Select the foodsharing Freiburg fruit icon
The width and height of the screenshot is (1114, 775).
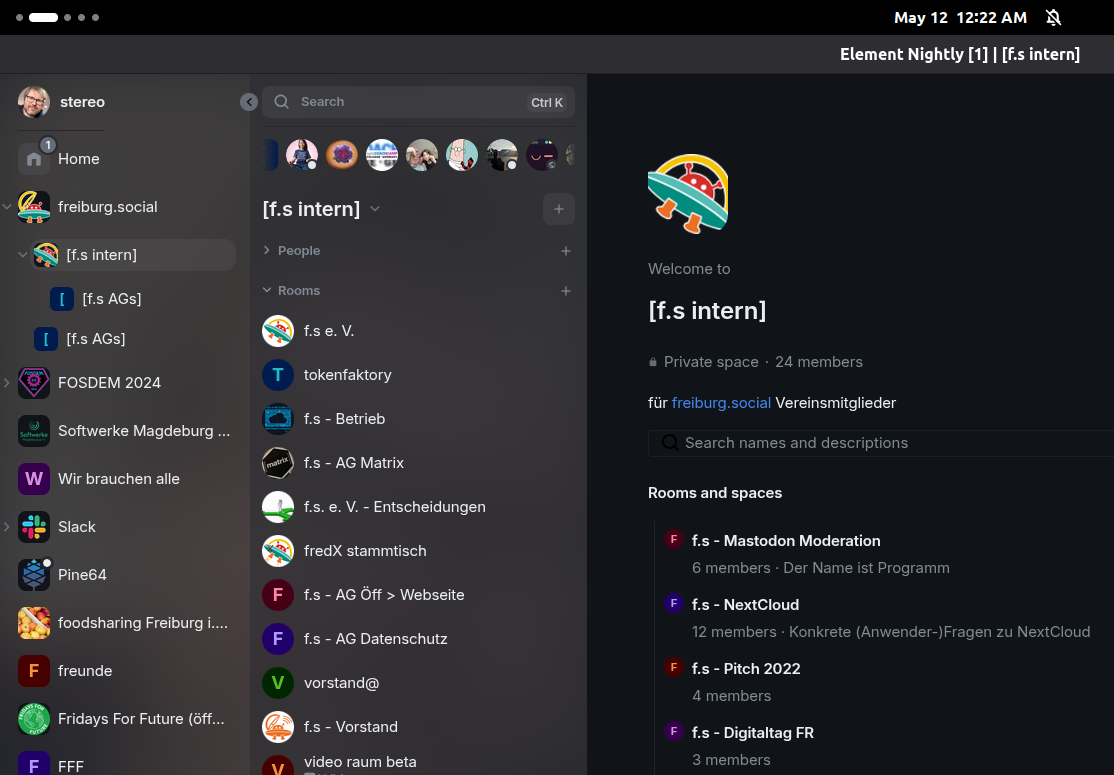point(34,623)
